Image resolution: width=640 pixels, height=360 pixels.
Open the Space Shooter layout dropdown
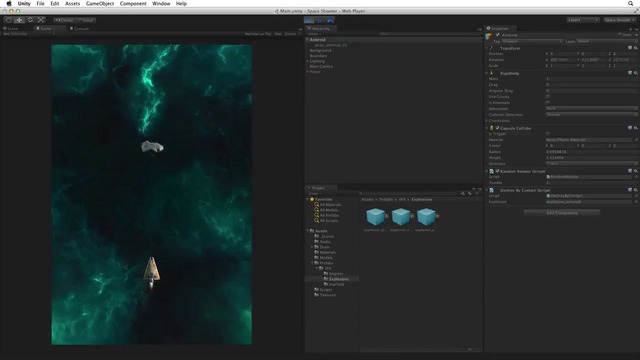coord(620,20)
